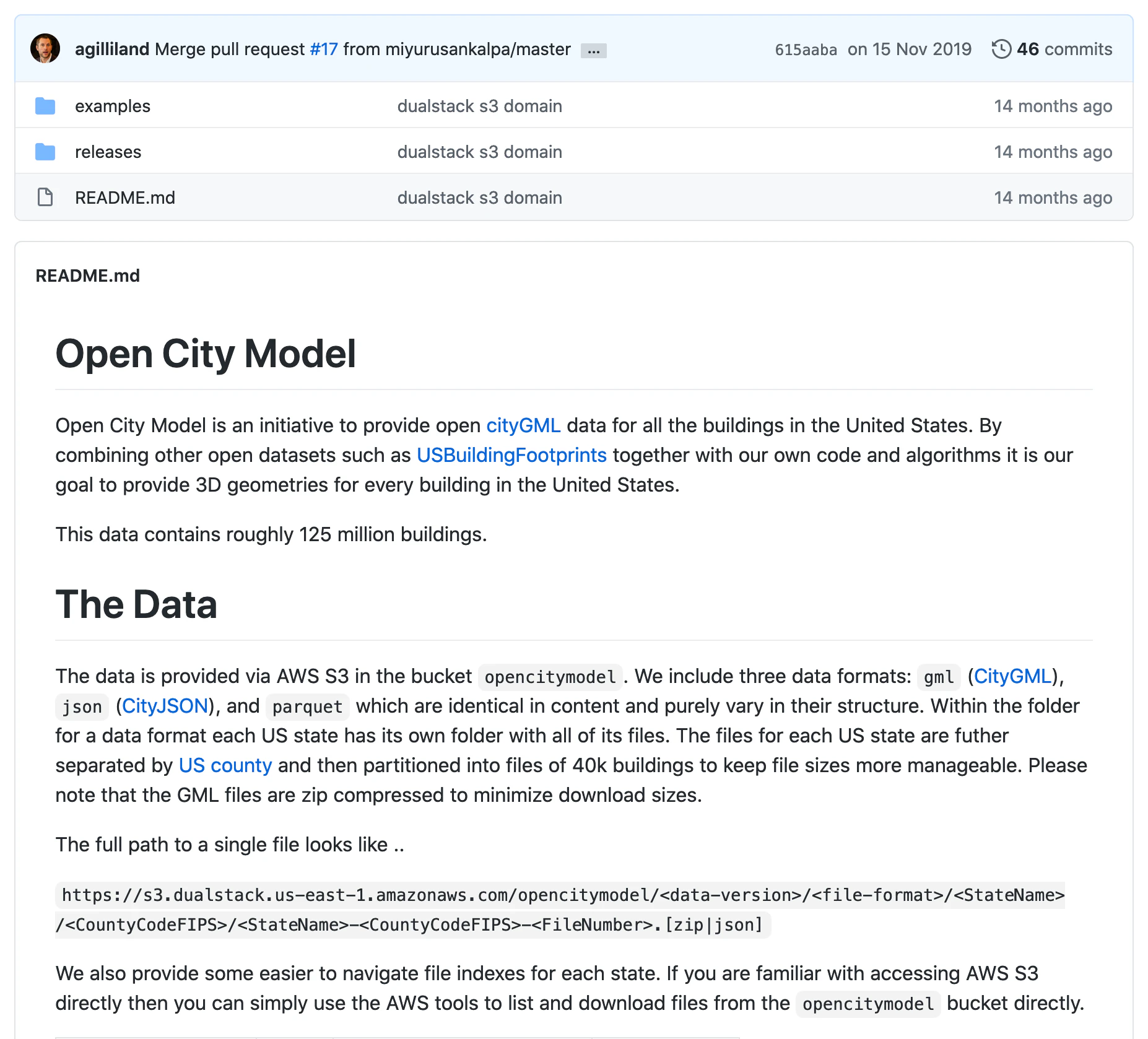Open examples row commit message 'dualstack s3 domain'
1148x1039 pixels.
pos(480,106)
